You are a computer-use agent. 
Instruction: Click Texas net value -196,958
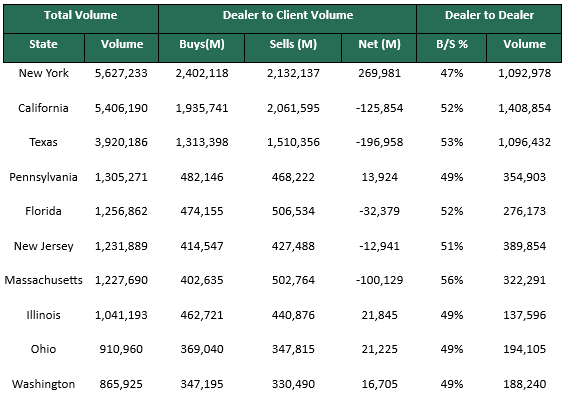pyautogui.click(x=379, y=142)
